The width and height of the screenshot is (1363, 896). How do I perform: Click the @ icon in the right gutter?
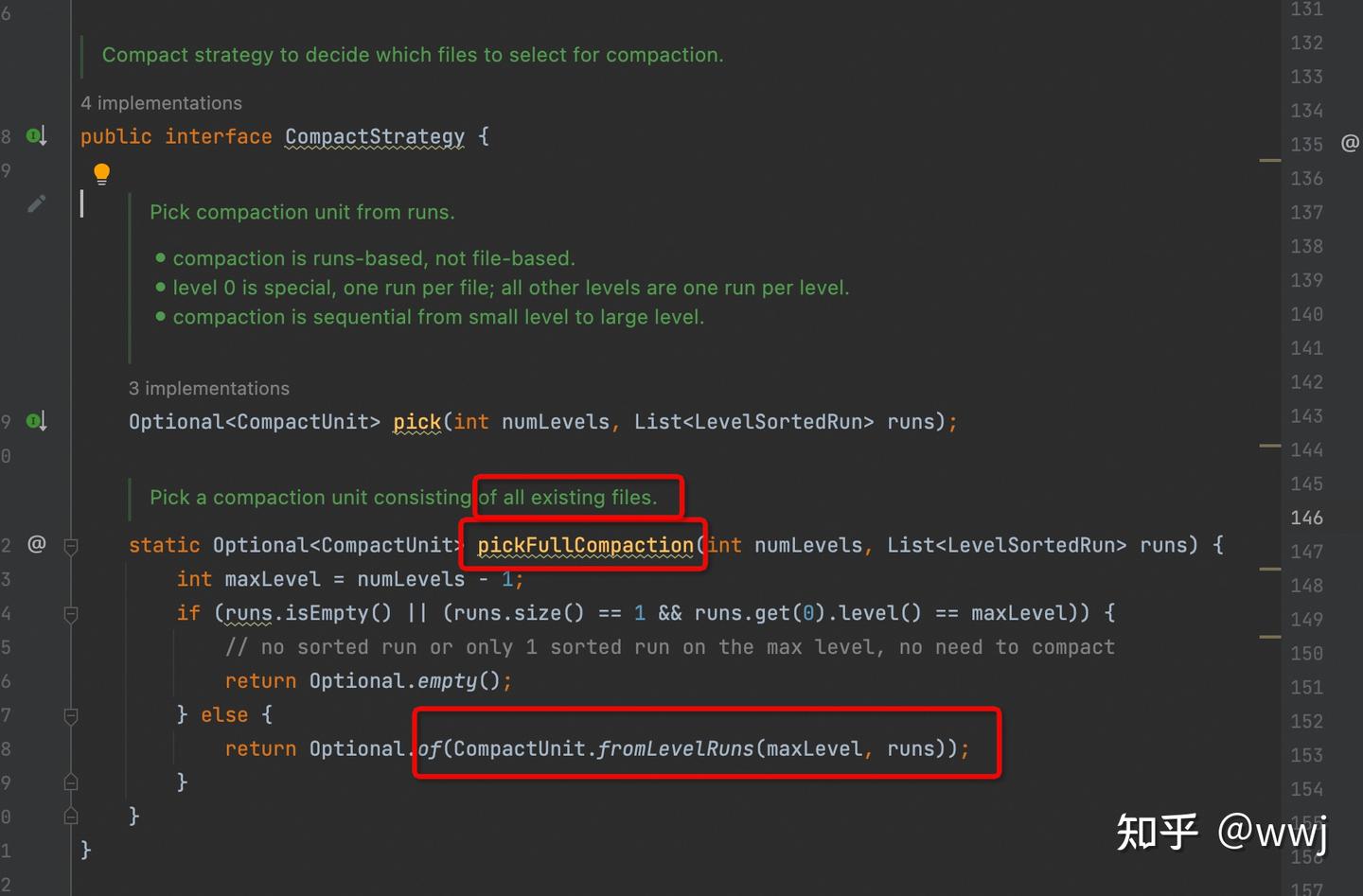pyautogui.click(x=1350, y=143)
